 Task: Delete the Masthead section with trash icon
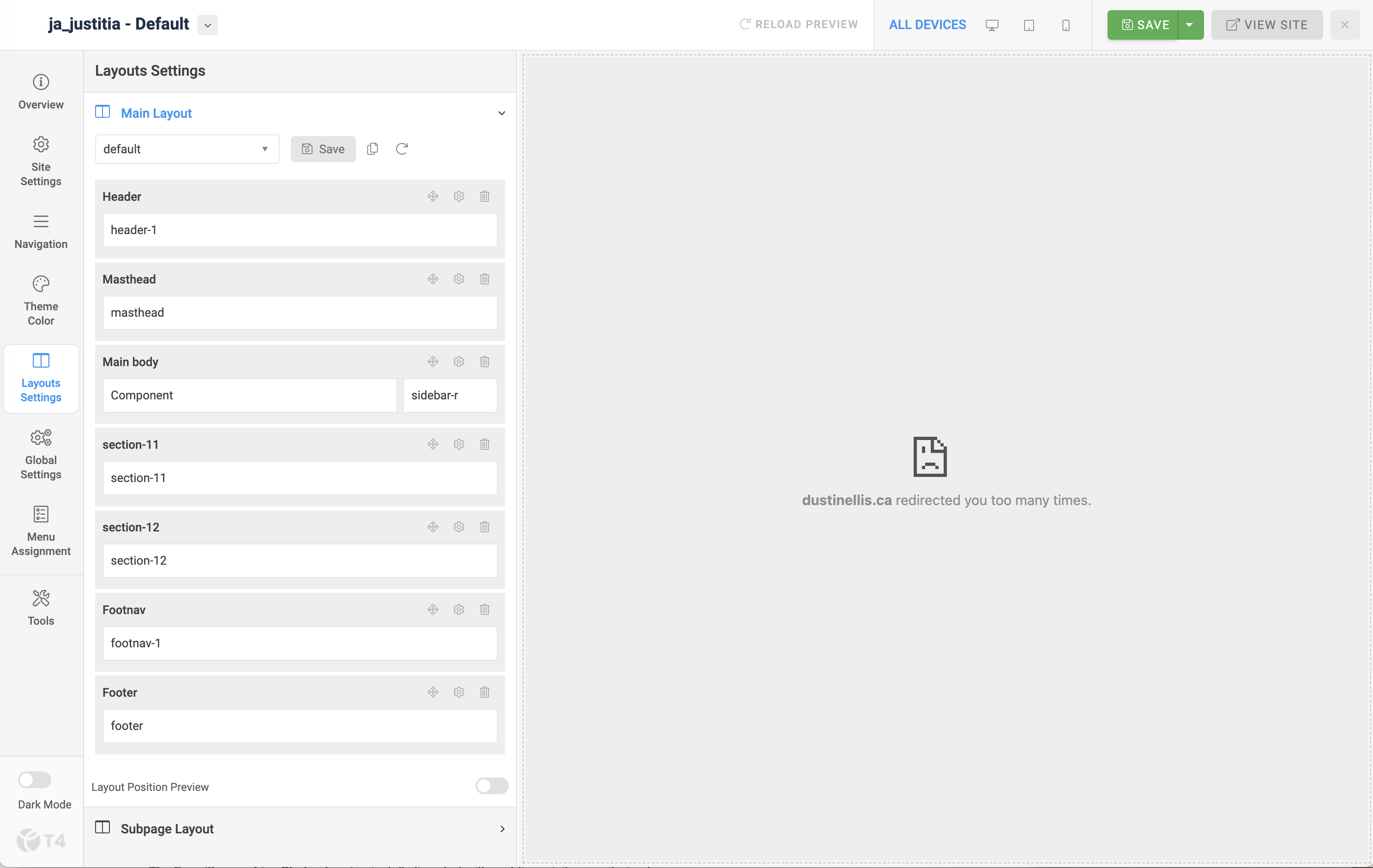pos(484,279)
